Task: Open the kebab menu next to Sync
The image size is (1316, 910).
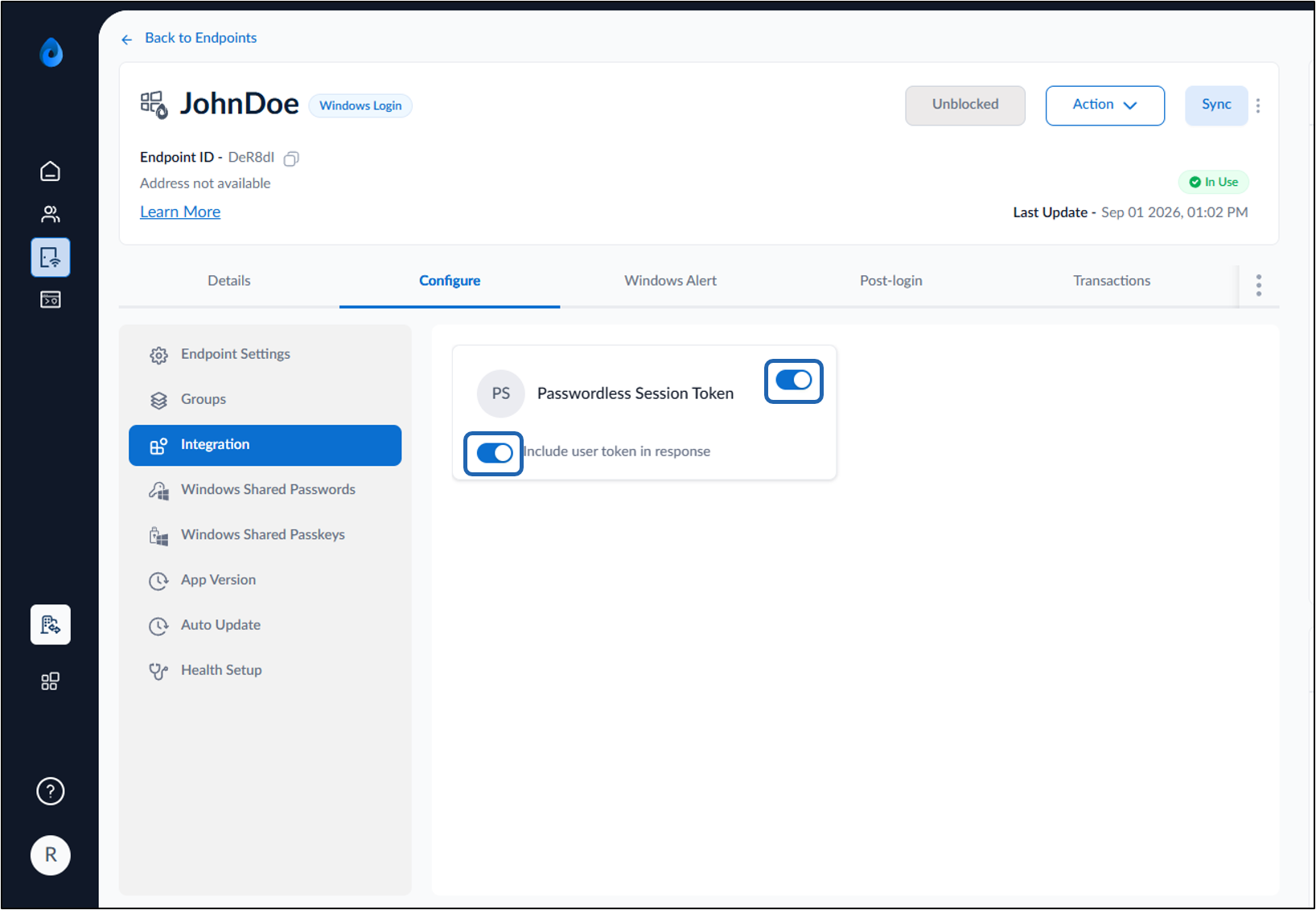Action: pos(1258,105)
